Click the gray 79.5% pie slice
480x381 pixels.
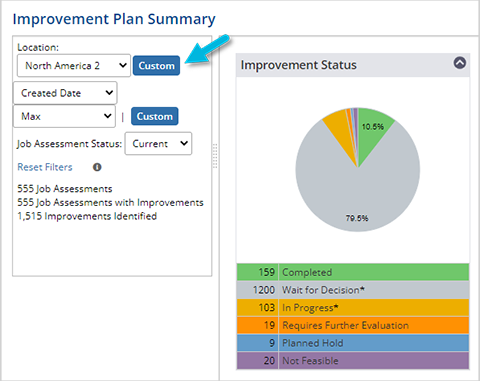pyautogui.click(x=357, y=193)
